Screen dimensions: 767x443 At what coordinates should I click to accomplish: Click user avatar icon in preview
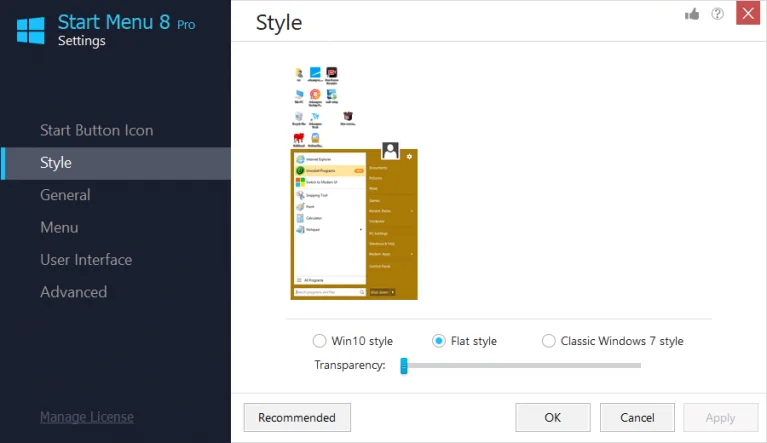pyautogui.click(x=390, y=151)
